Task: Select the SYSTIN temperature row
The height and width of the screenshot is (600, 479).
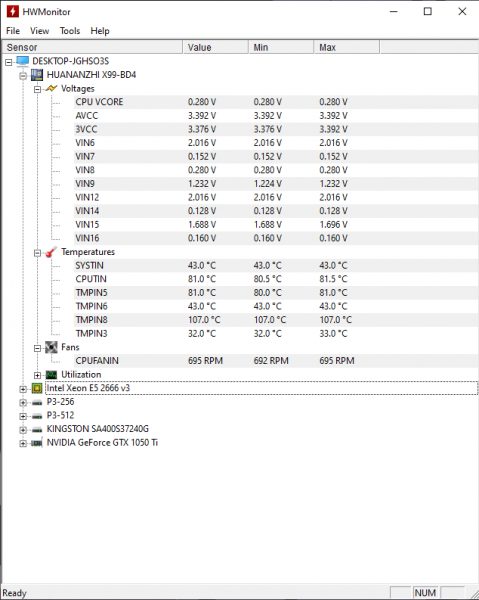Action: [275, 265]
